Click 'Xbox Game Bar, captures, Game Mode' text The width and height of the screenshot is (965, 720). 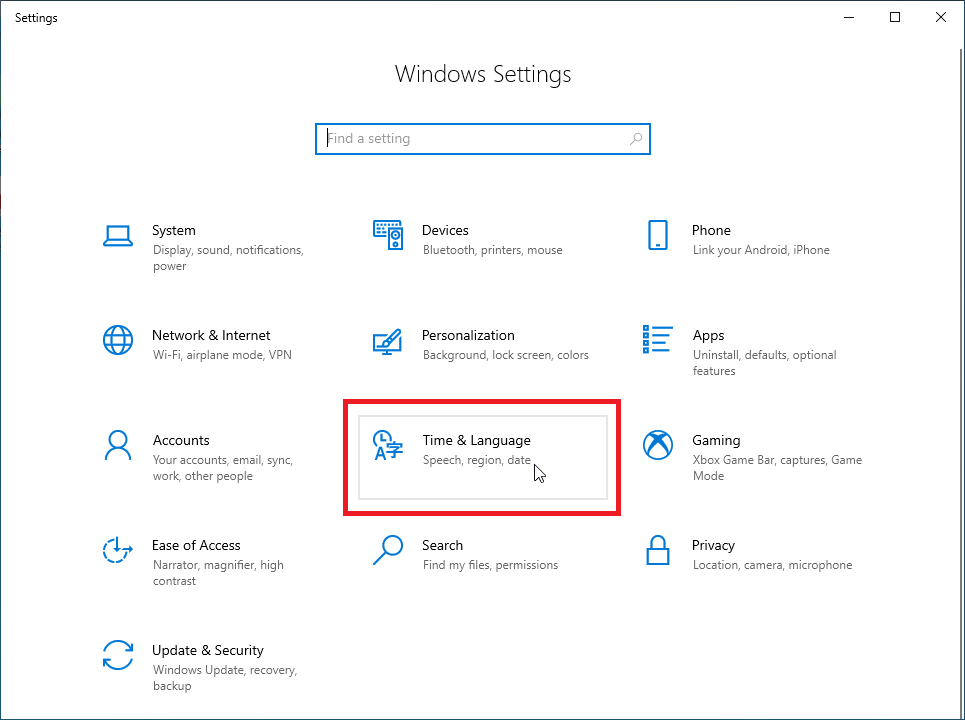click(777, 468)
